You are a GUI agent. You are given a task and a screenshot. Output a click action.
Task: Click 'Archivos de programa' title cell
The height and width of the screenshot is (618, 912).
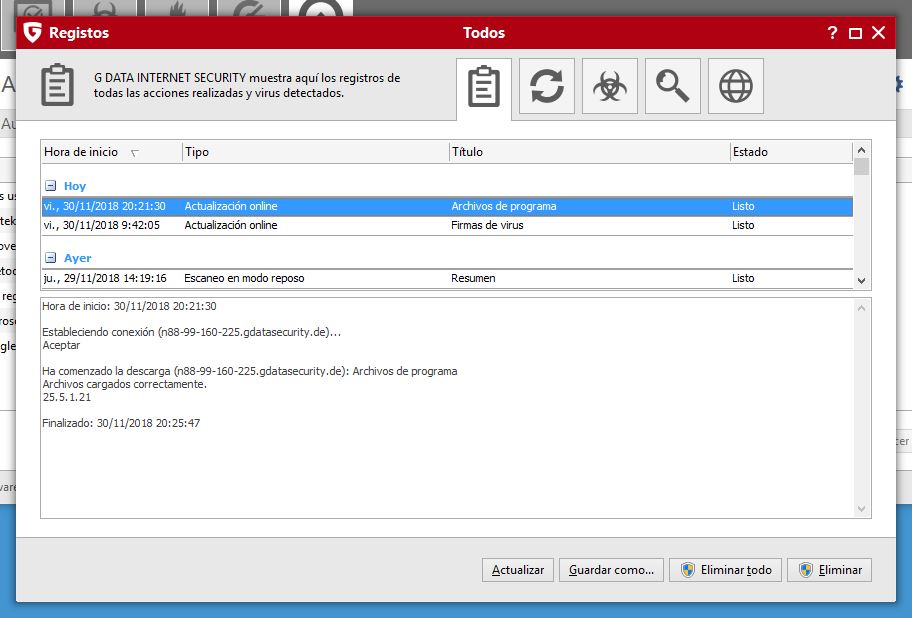[x=504, y=206]
